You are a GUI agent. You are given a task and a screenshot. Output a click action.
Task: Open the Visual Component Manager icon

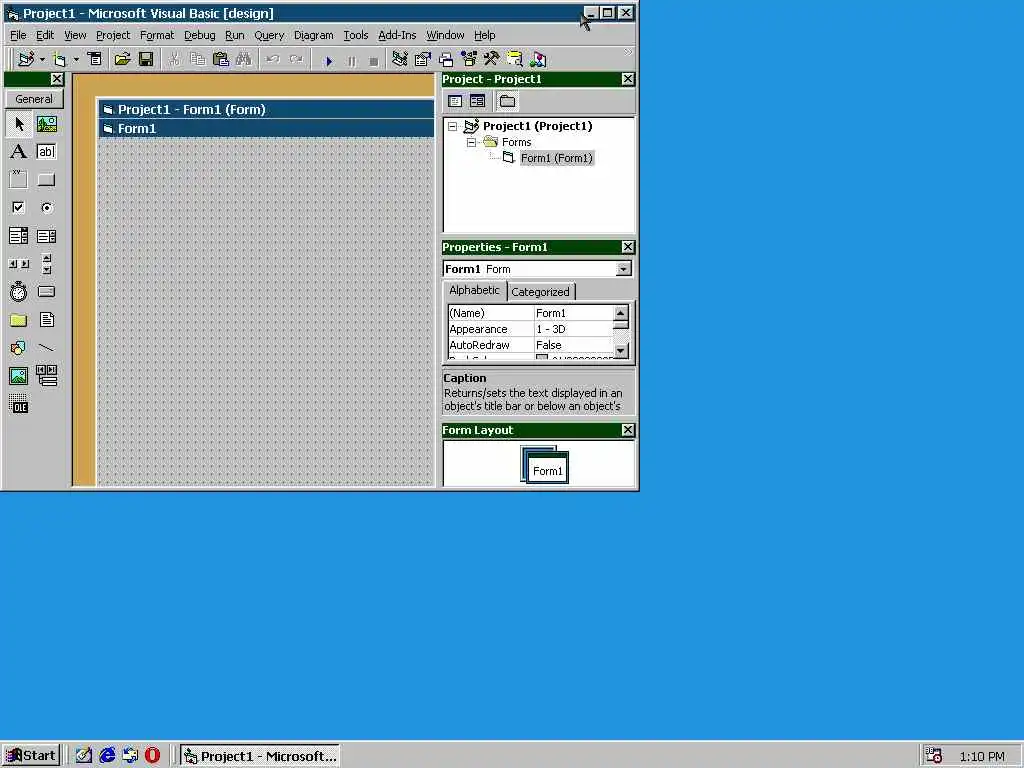[538, 59]
